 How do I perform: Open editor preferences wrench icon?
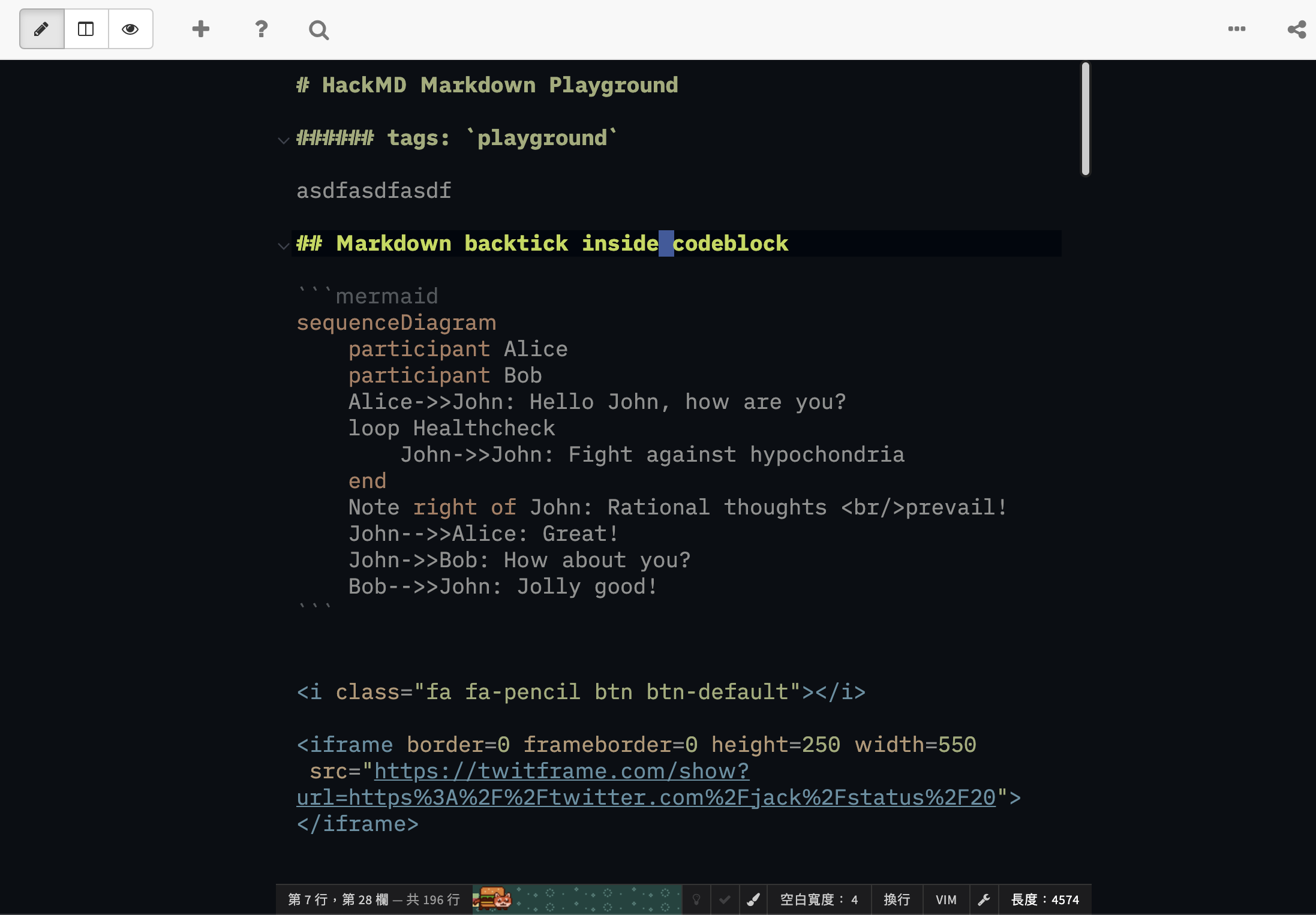[x=984, y=899]
